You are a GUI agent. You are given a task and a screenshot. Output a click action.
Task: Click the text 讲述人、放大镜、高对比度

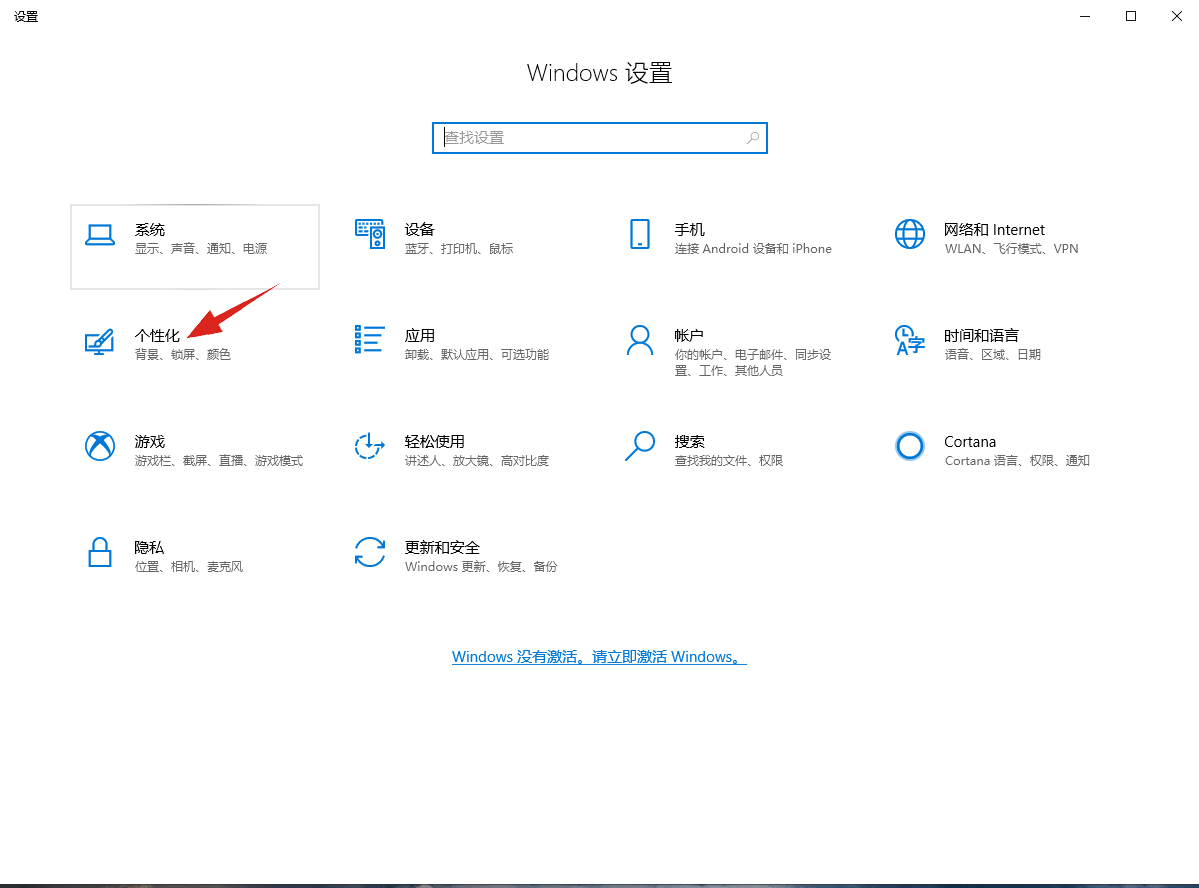pos(477,460)
